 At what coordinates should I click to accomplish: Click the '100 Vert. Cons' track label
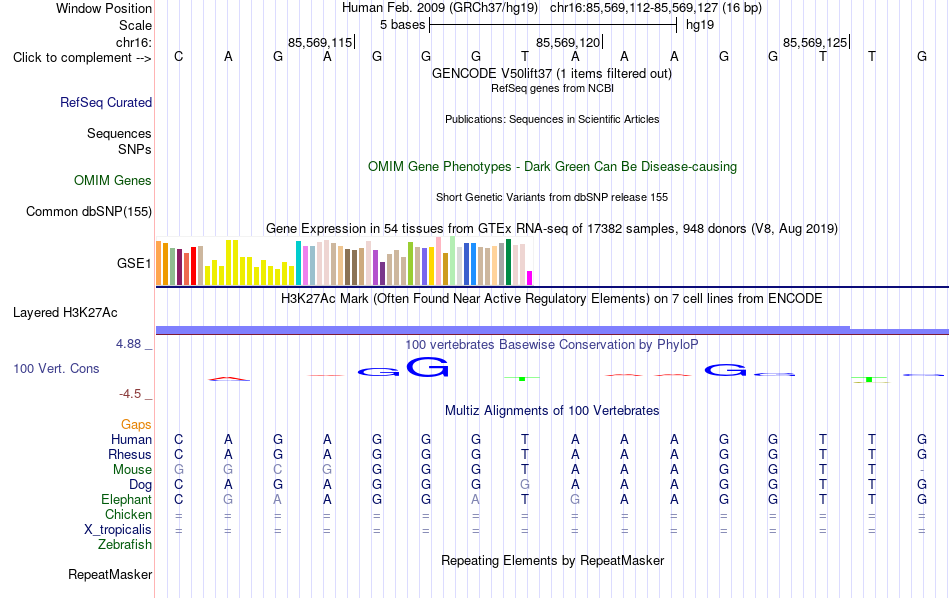coord(56,368)
